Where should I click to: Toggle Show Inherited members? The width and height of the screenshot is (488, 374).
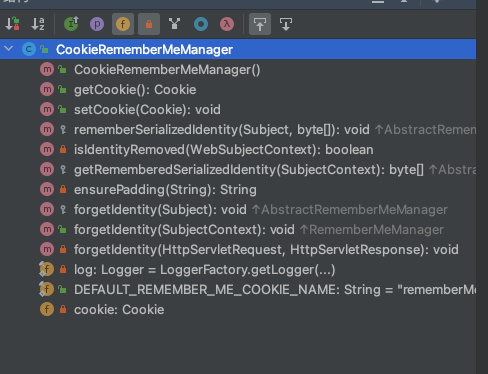(x=71, y=24)
